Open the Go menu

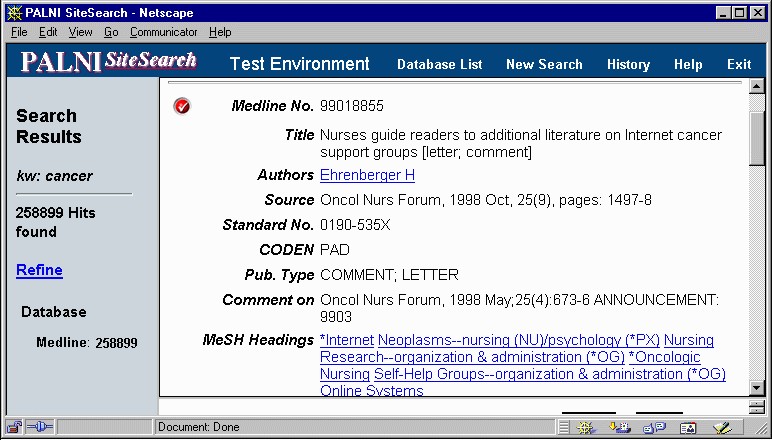point(111,32)
